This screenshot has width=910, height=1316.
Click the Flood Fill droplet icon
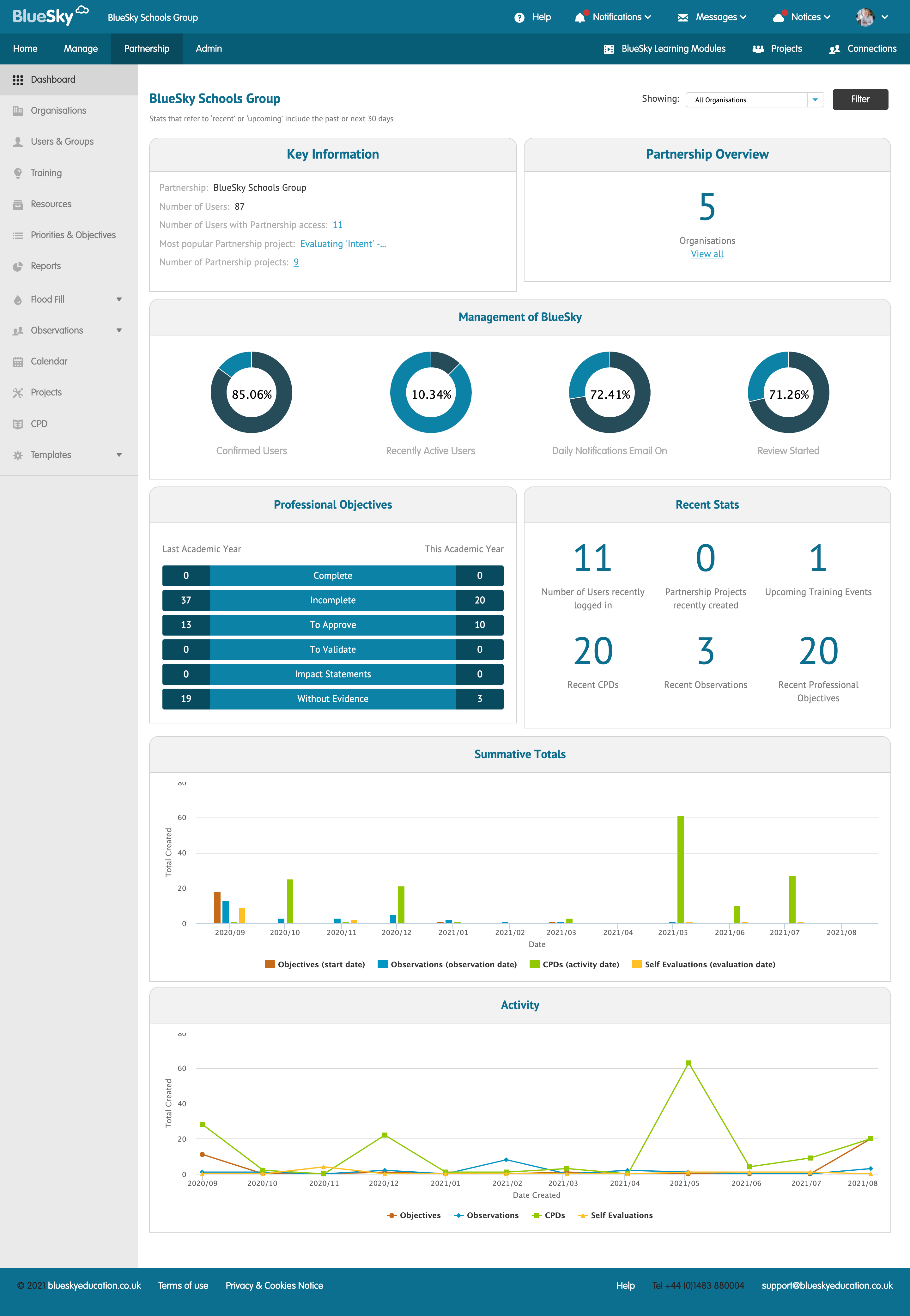[x=18, y=300]
